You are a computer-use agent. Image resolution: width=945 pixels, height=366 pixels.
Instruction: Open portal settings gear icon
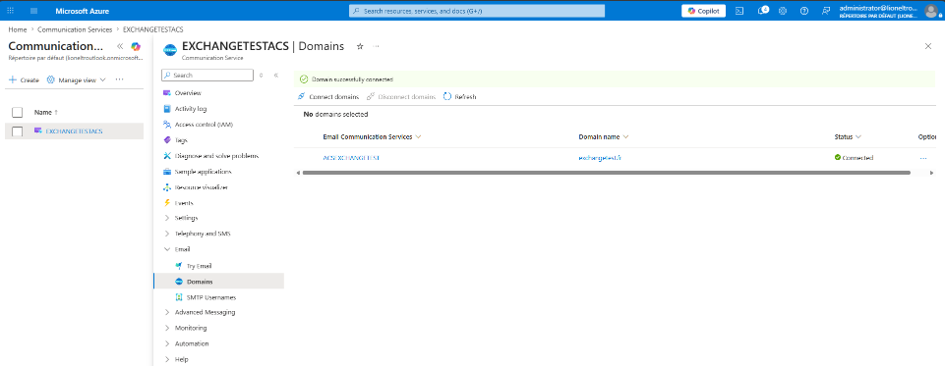tap(783, 11)
